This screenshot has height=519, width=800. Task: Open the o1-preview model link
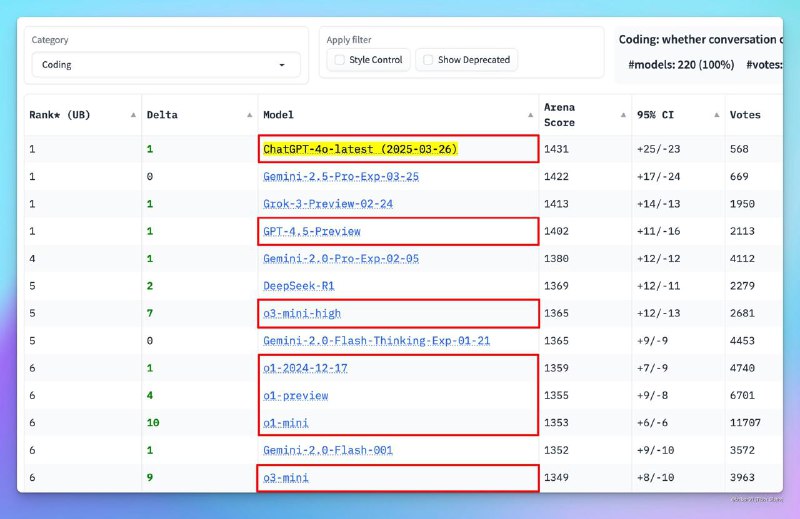(x=296, y=396)
